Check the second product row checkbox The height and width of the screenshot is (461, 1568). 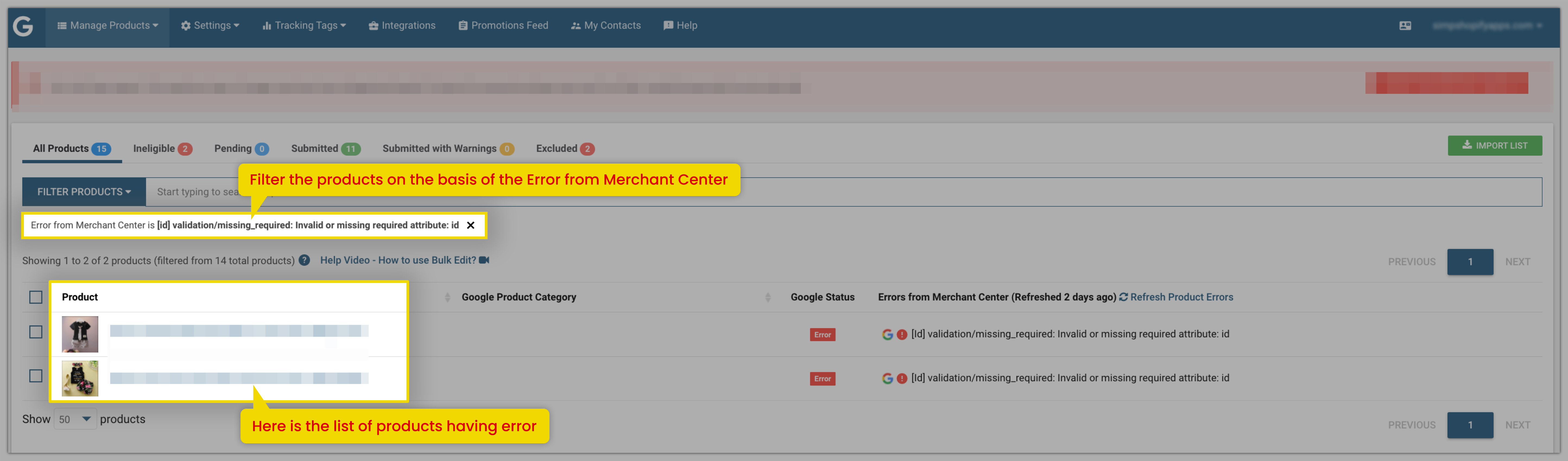pyautogui.click(x=36, y=376)
